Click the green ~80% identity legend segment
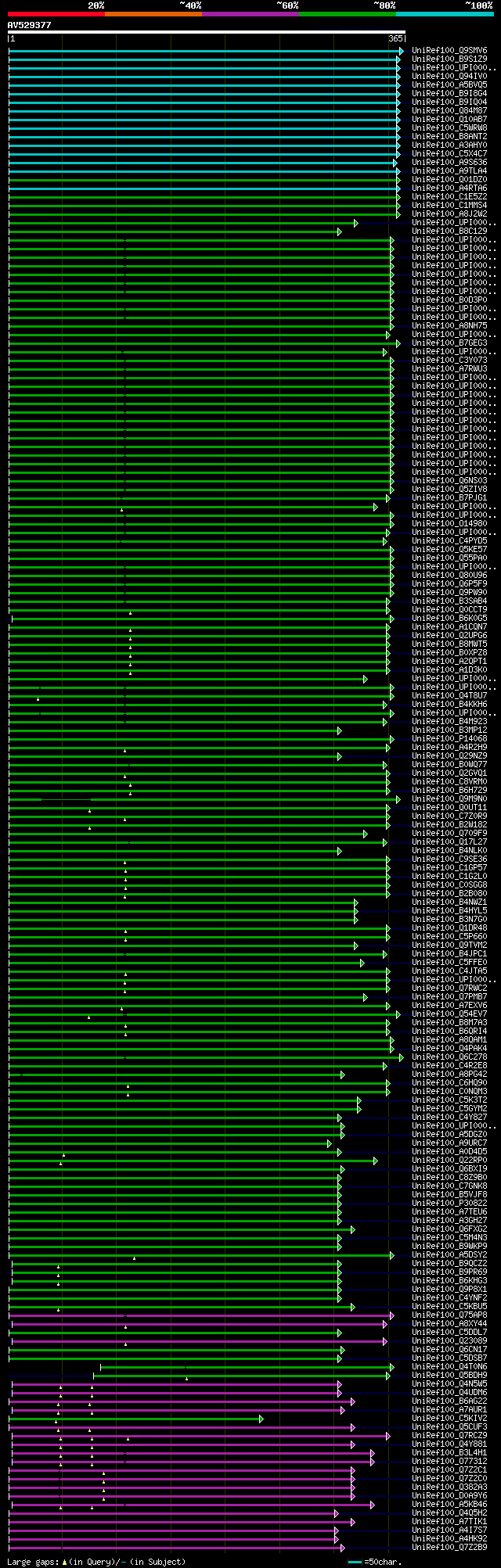501x1568 pixels. pos(348,14)
